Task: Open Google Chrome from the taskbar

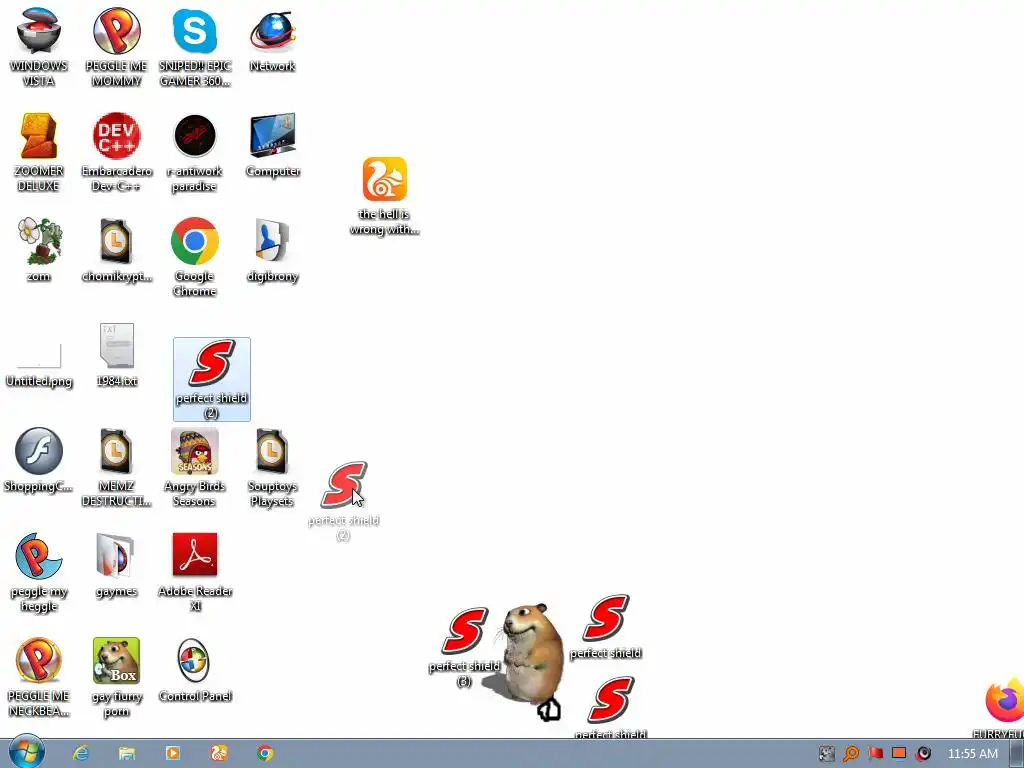Action: click(x=265, y=754)
